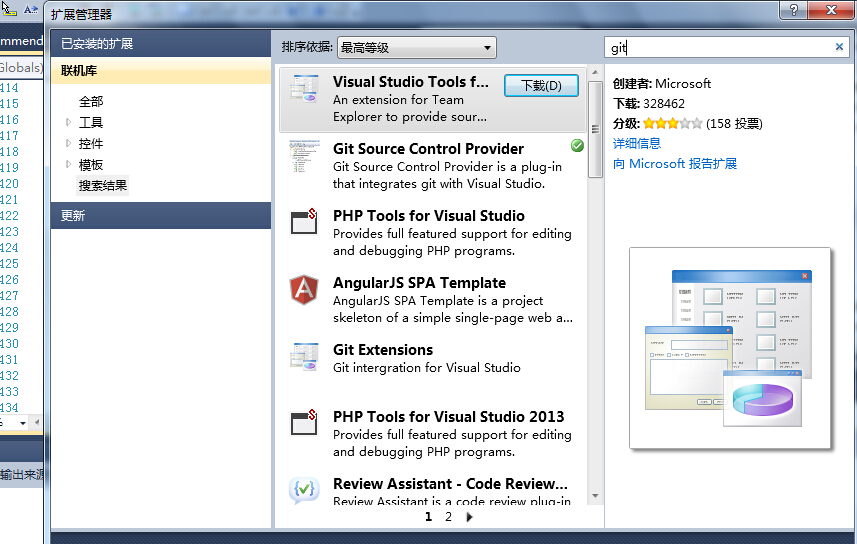857x544 pixels.
Task: Select Visual Studio Tools f... title
Action: pyautogui.click(x=411, y=81)
